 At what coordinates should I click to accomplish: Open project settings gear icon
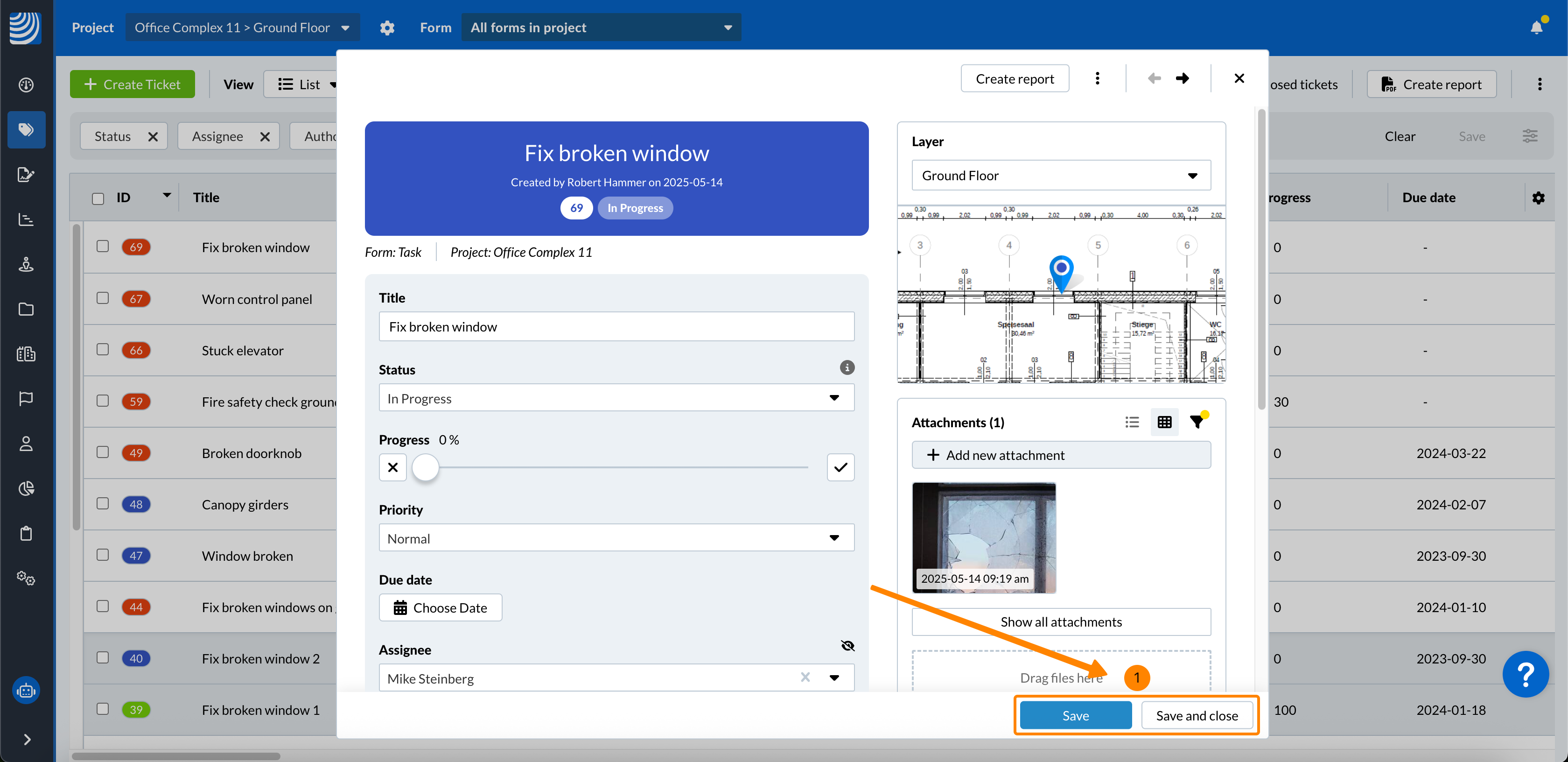pyautogui.click(x=387, y=28)
